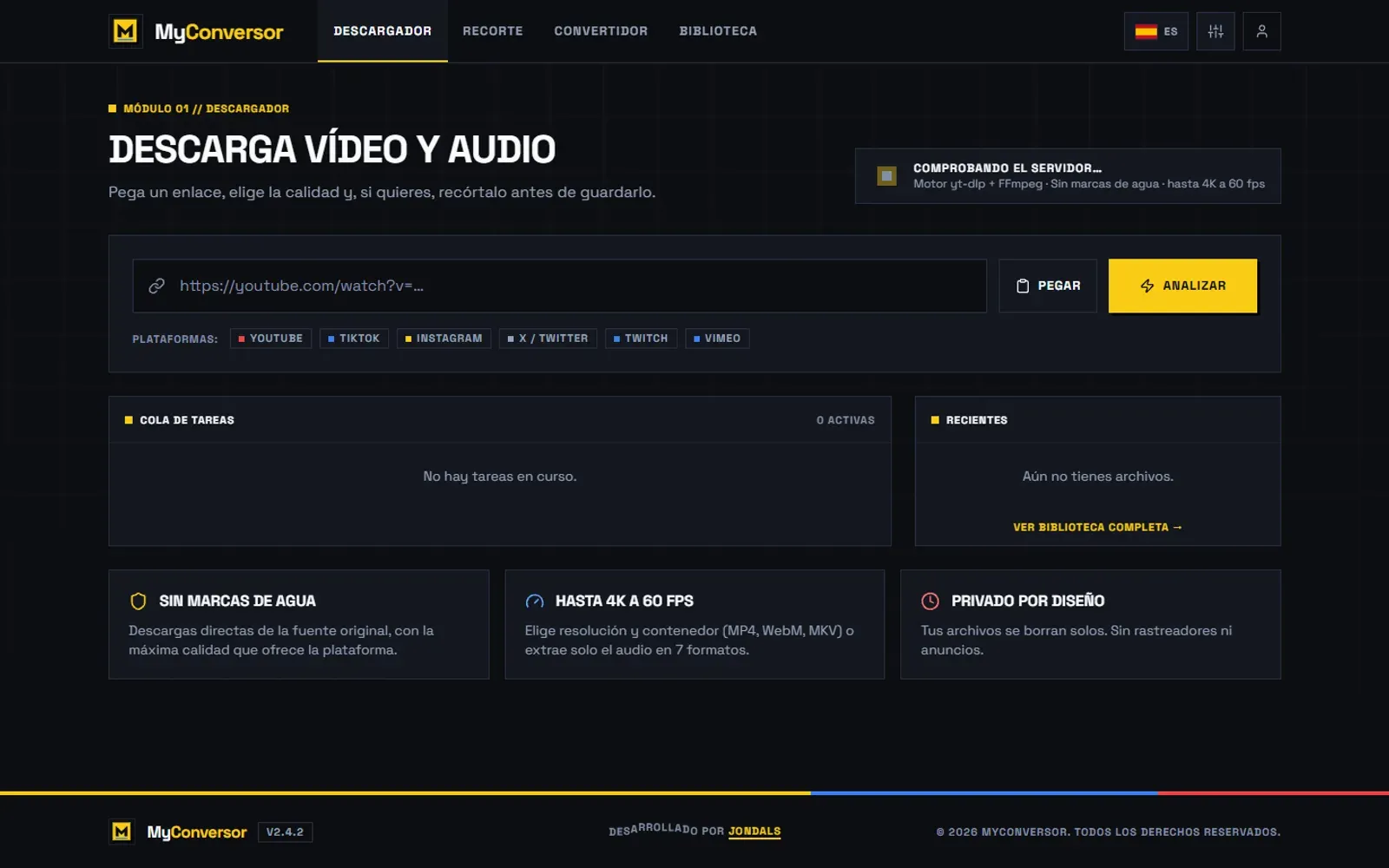Click the footer MyConversor logo icon

point(122,832)
